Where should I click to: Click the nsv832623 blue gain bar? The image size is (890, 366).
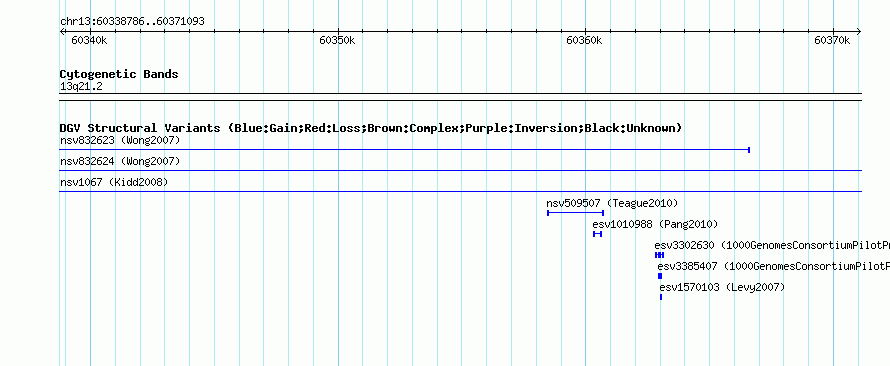(x=405, y=150)
